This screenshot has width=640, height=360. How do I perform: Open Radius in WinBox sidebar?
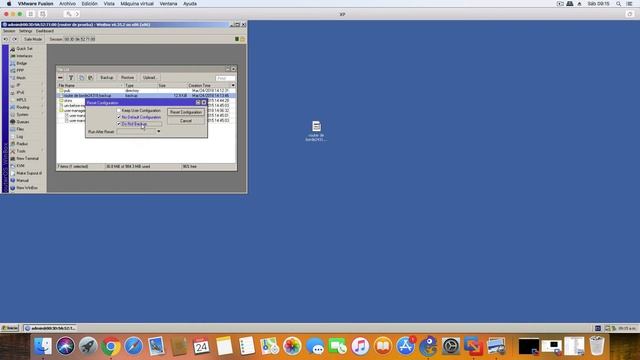[22, 144]
